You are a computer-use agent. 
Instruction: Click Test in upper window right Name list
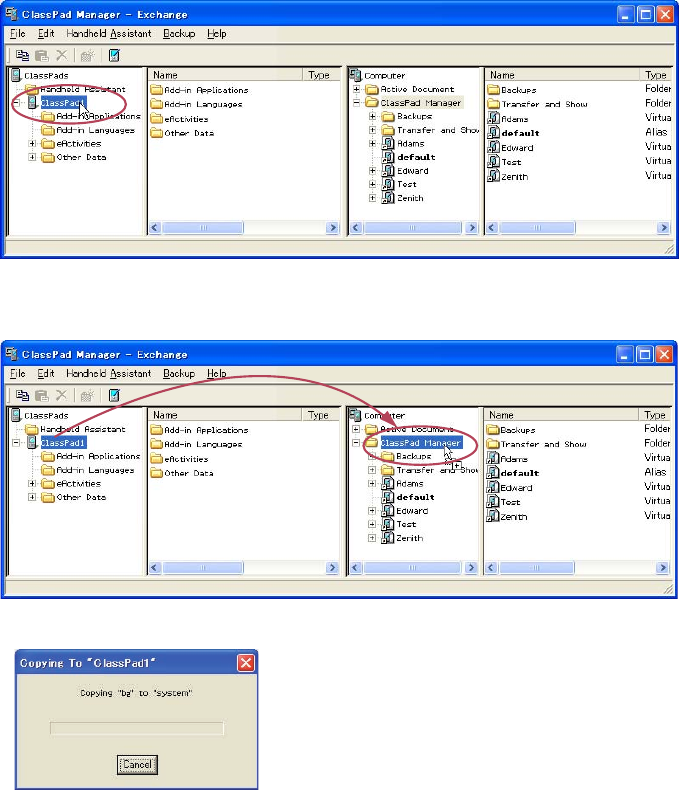pos(511,162)
